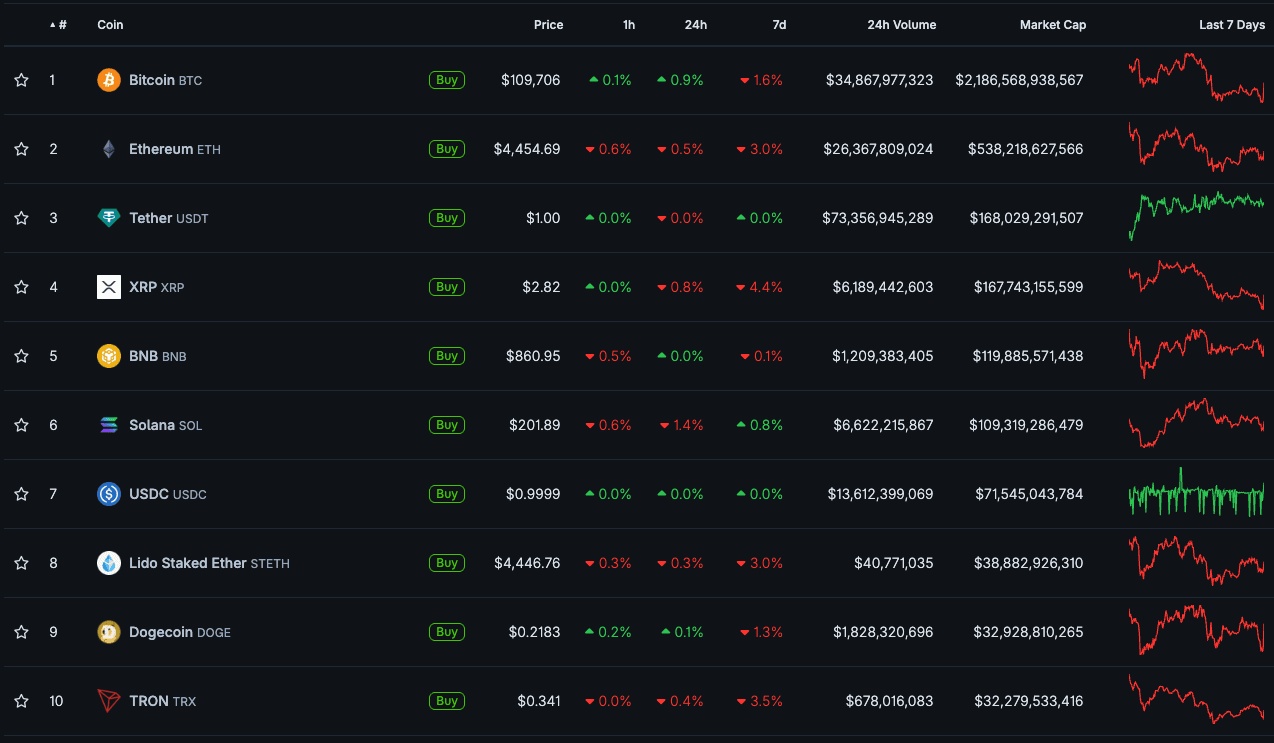
Task: Sort by Price column header
Action: click(548, 25)
